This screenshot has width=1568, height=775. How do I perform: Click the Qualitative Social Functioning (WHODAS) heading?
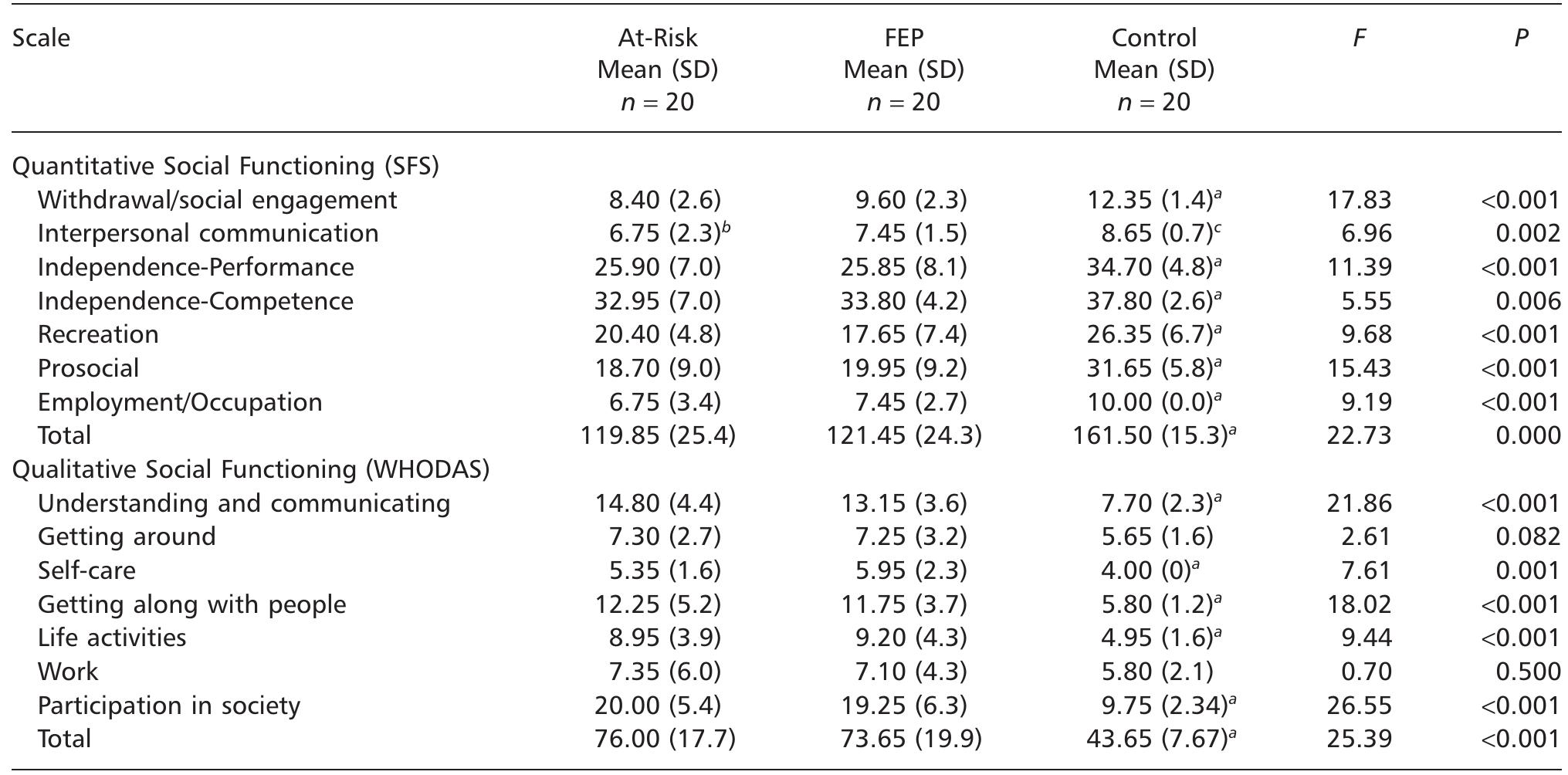click(251, 469)
